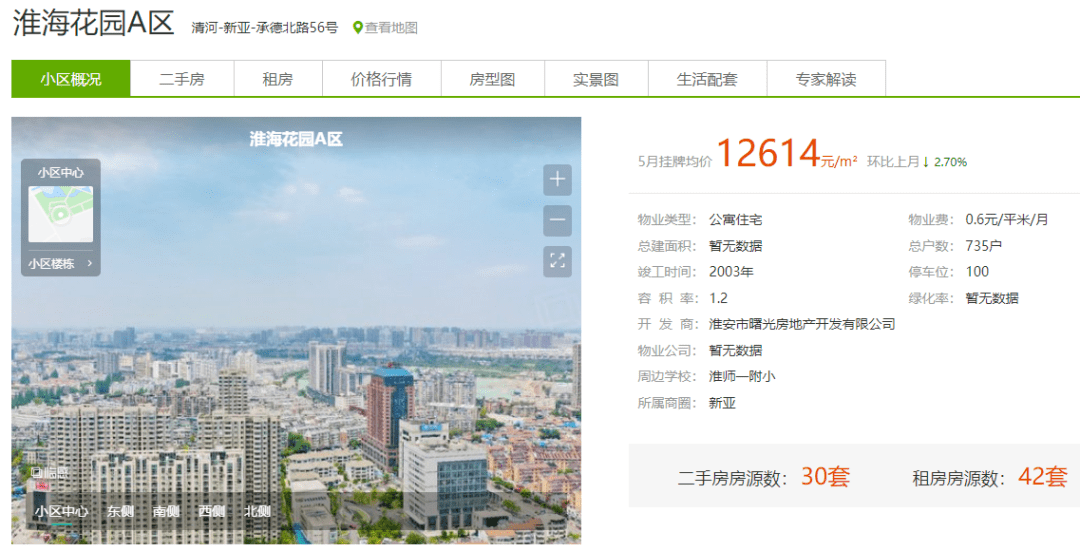Click the mini map thumbnail

point(61,214)
